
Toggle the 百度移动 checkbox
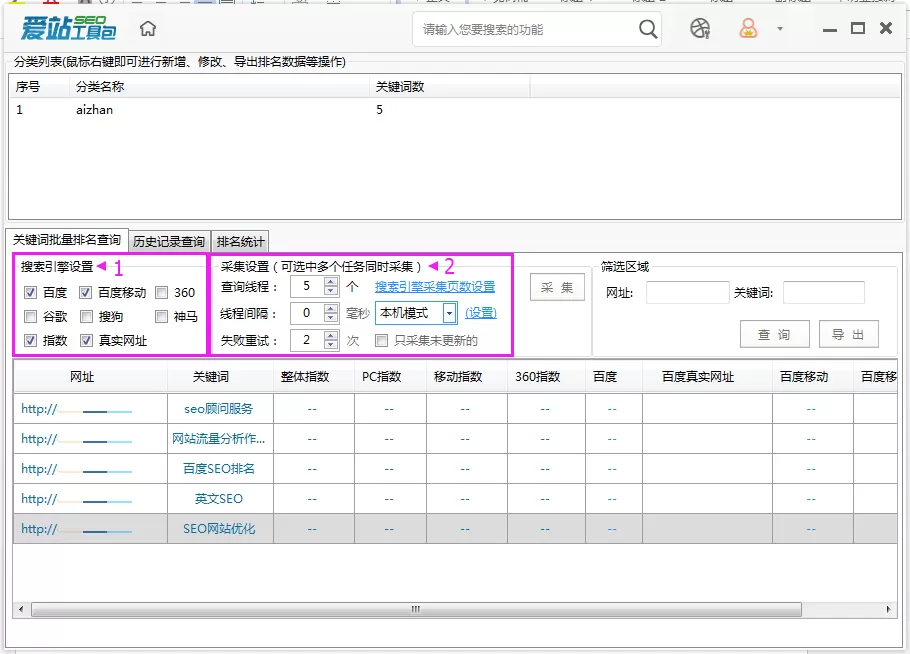point(86,292)
